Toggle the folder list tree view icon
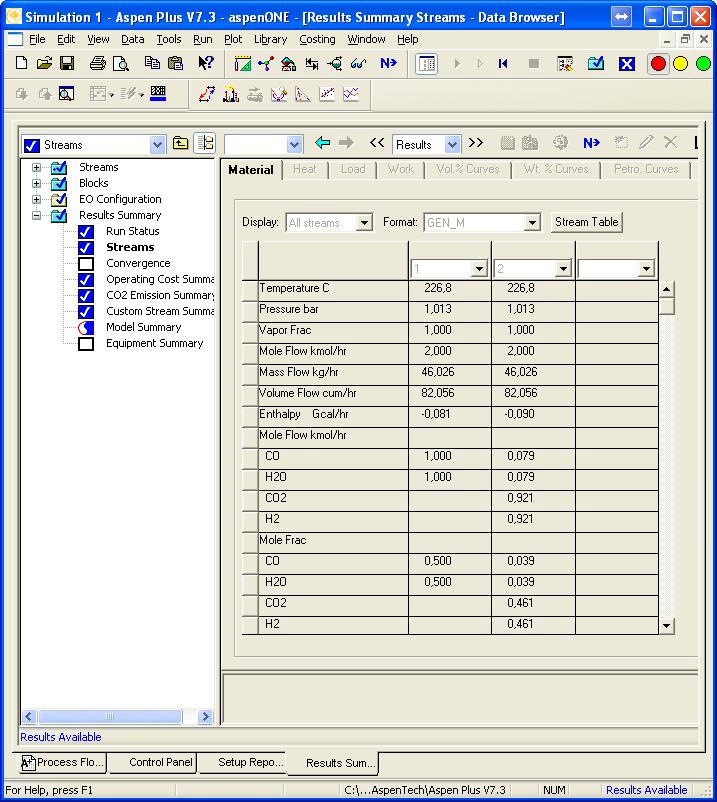717x802 pixels. 206,143
